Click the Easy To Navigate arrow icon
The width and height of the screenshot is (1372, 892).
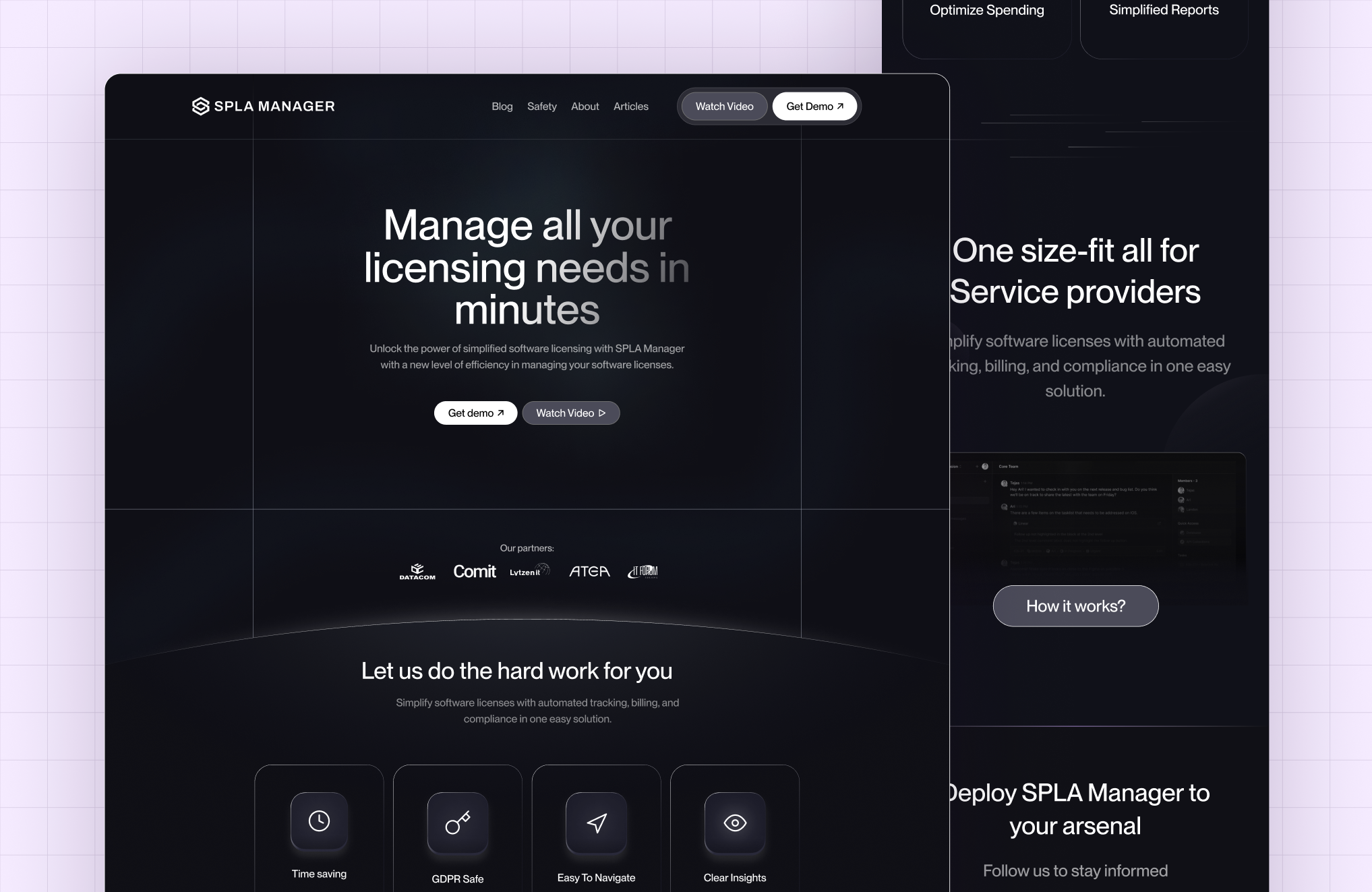point(597,823)
